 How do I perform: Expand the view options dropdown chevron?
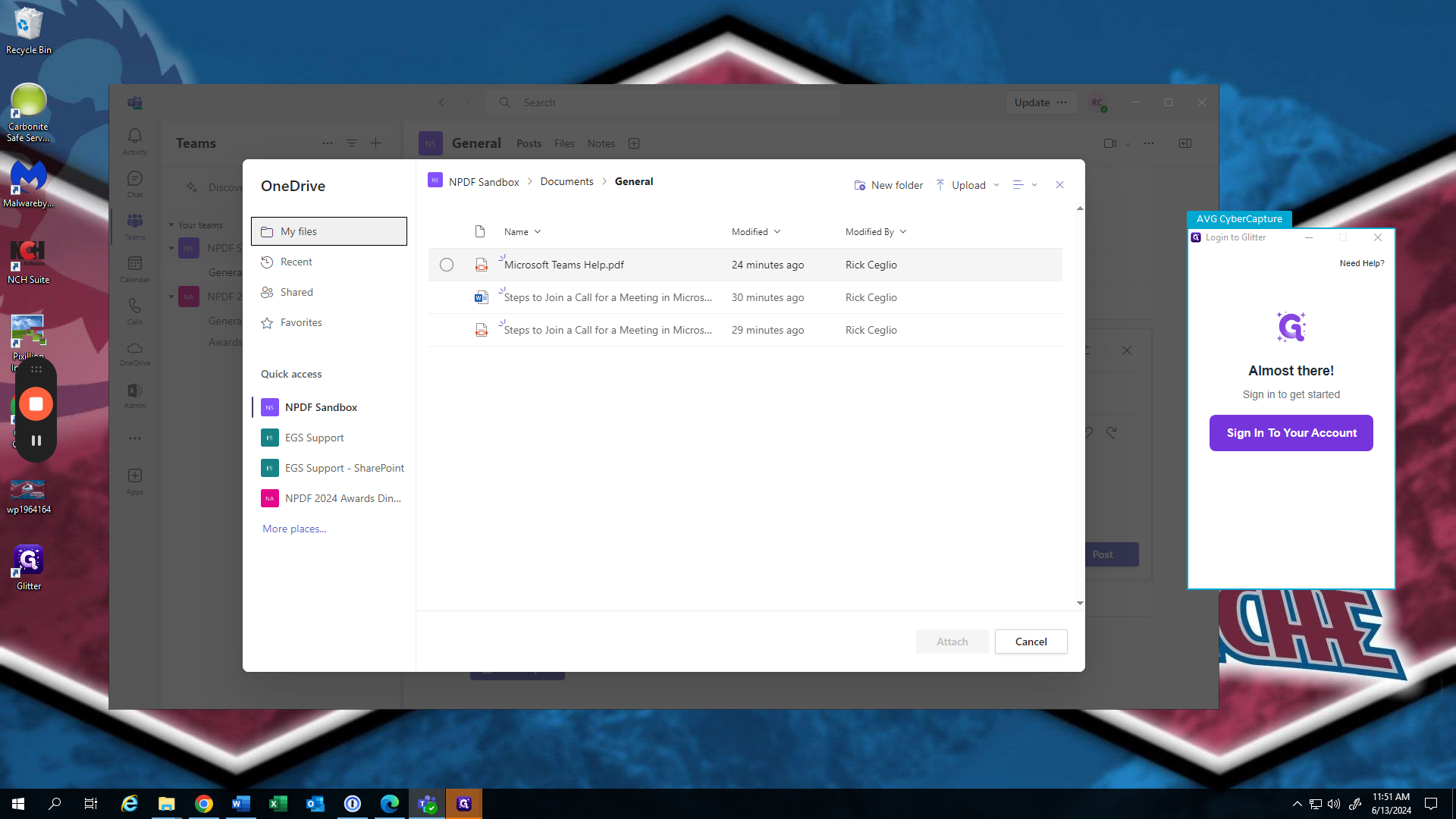(x=1034, y=185)
